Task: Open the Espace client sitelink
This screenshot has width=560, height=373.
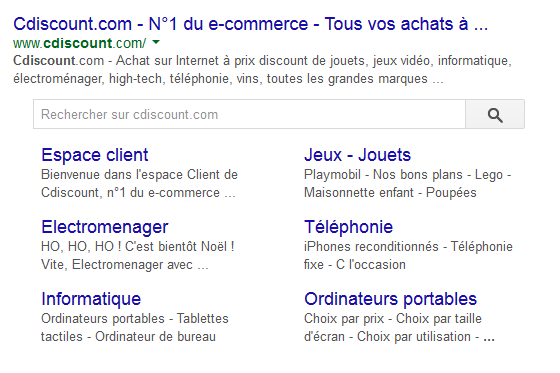Action: point(95,155)
